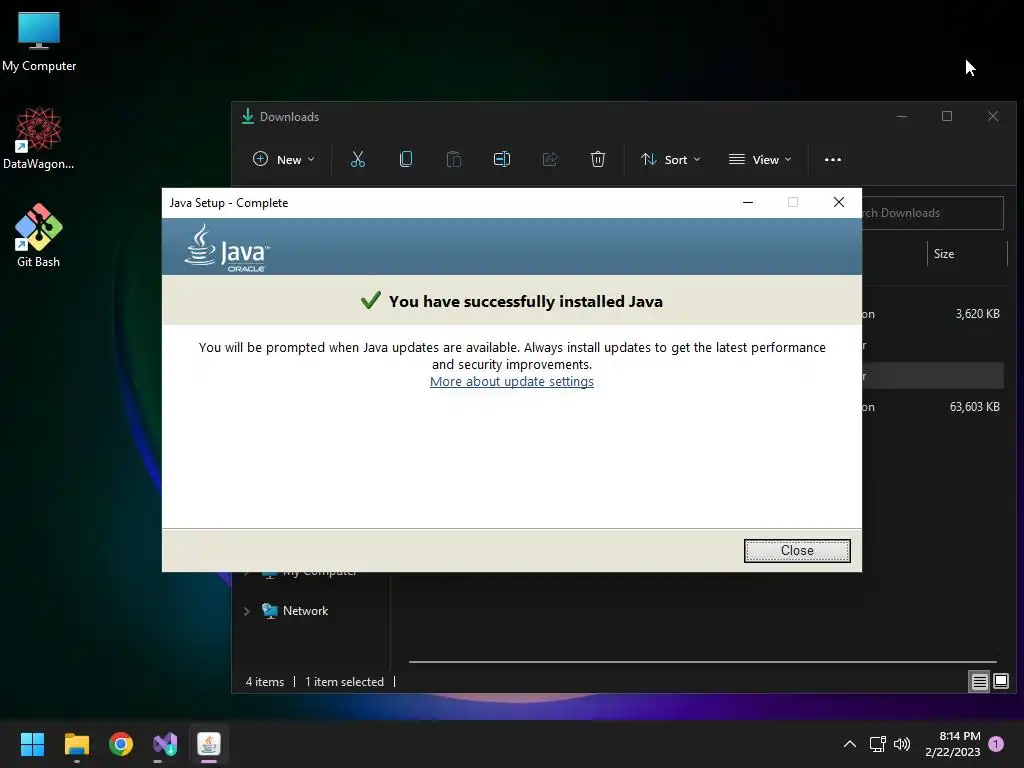This screenshot has width=1024, height=768.
Task: Click the Java installer taskbar icon
Action: tap(209, 744)
